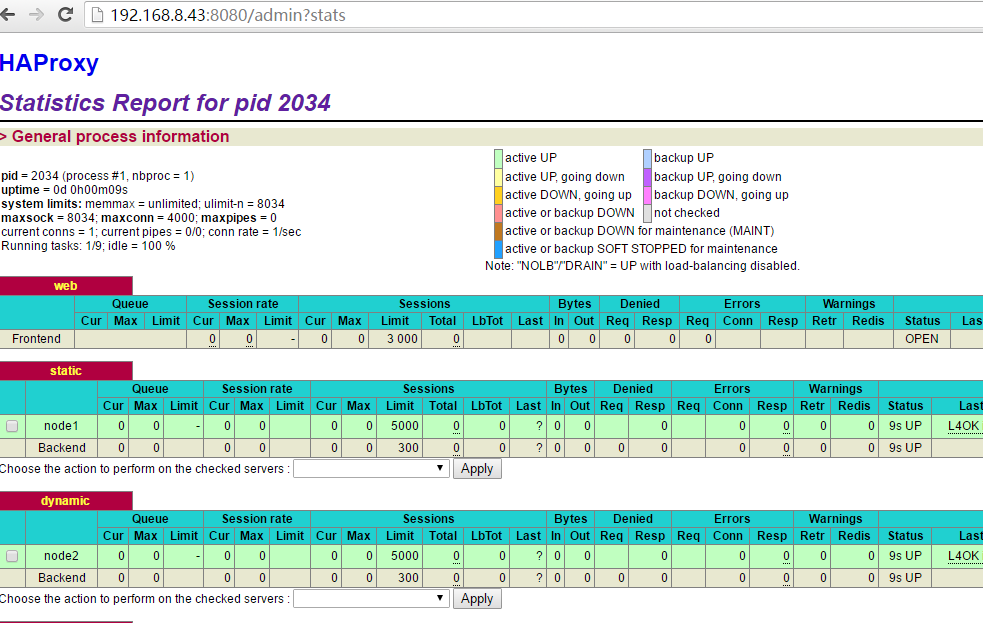Open the node1 server name link
The image size is (983, 623).
[x=61, y=426]
